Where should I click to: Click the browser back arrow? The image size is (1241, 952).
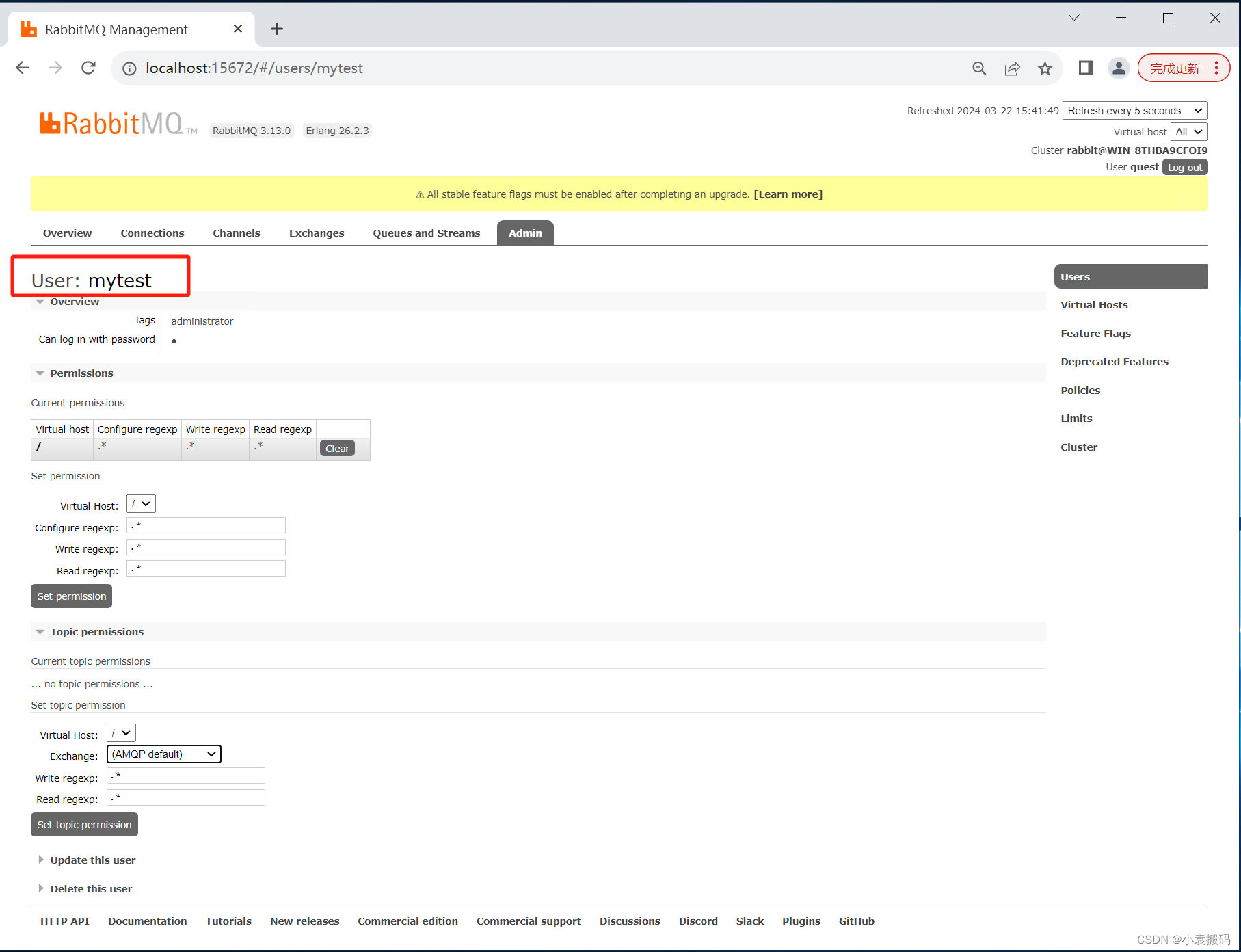point(23,68)
